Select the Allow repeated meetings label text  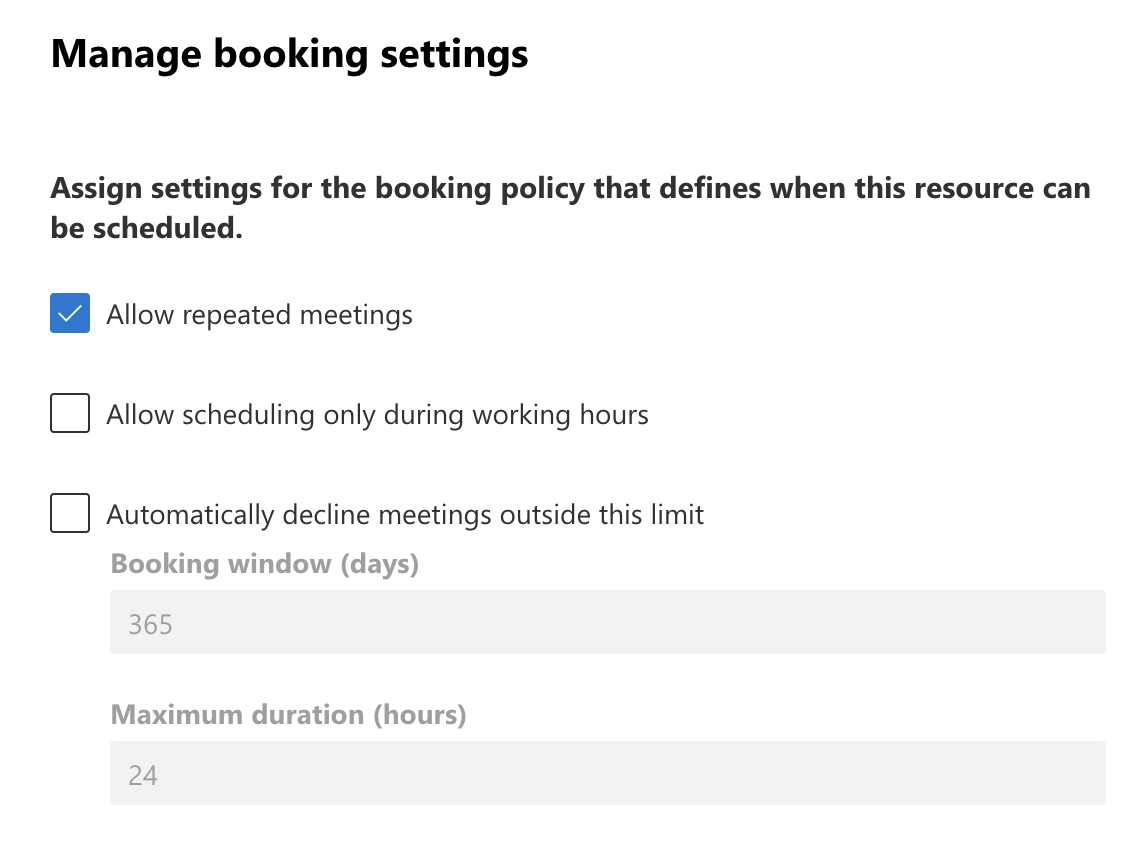(x=260, y=315)
